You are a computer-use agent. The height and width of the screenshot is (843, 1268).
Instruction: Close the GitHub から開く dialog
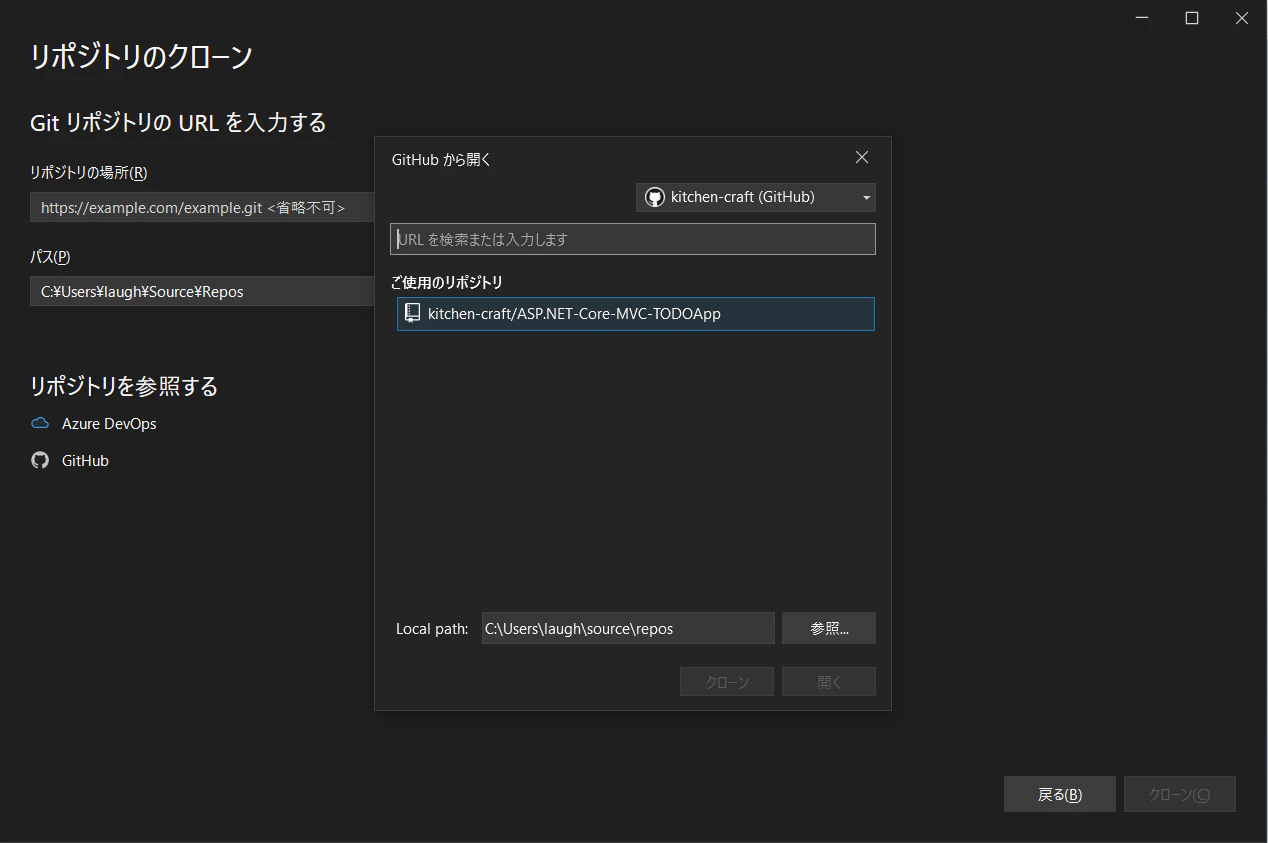862,157
